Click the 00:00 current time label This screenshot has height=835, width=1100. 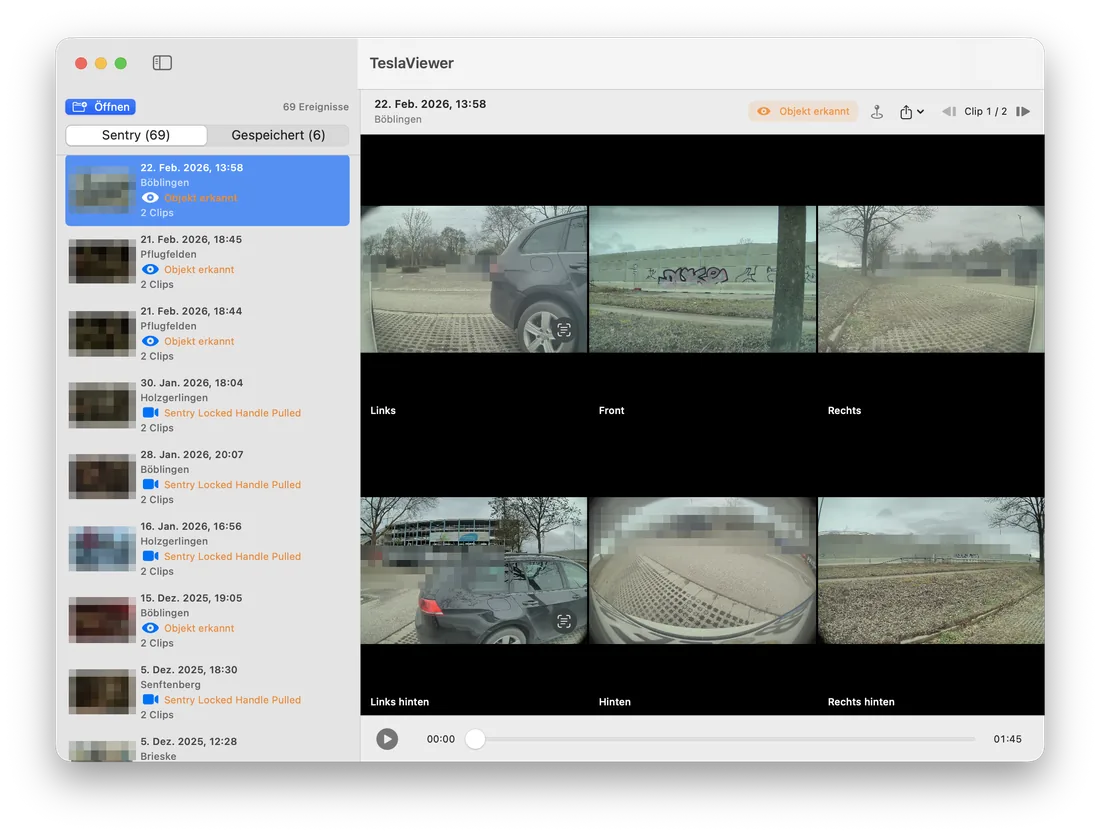pos(441,739)
